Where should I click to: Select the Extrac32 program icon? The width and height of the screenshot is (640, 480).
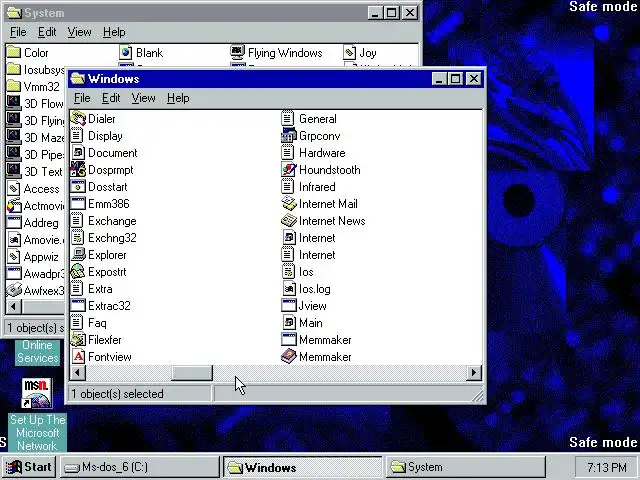[78, 306]
